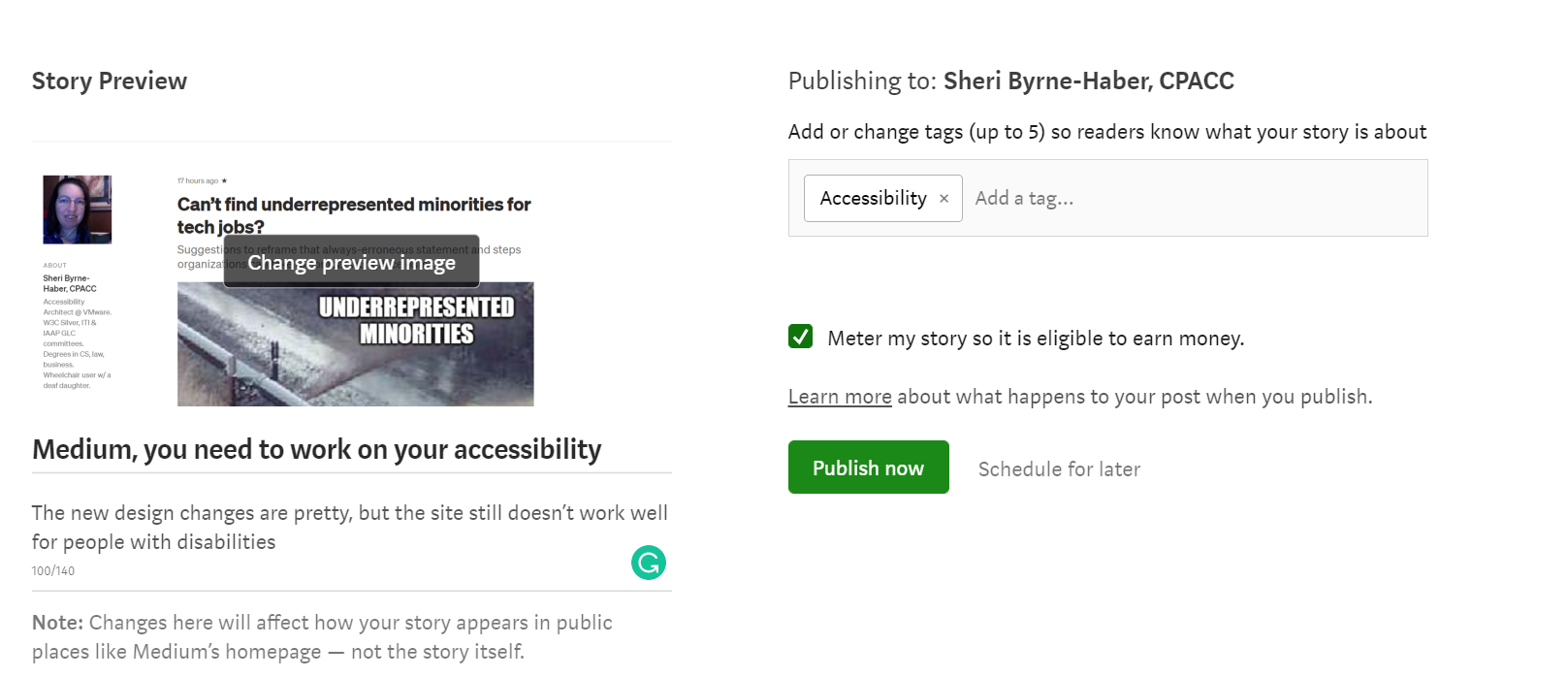Select Schedule for later

click(1059, 469)
